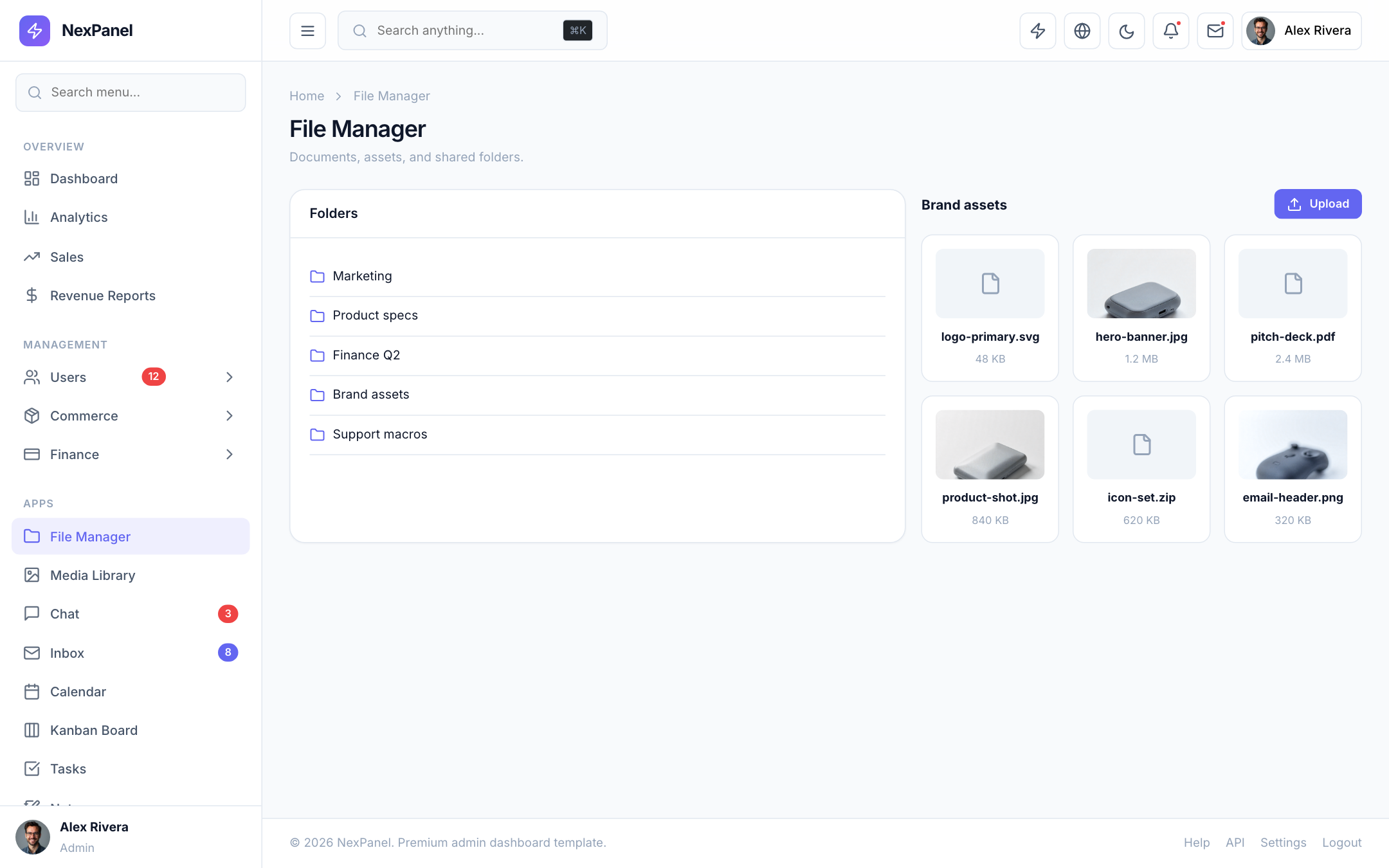This screenshot has width=1389, height=868.
Task: Open Media Library from sidebar
Action: 131,575
